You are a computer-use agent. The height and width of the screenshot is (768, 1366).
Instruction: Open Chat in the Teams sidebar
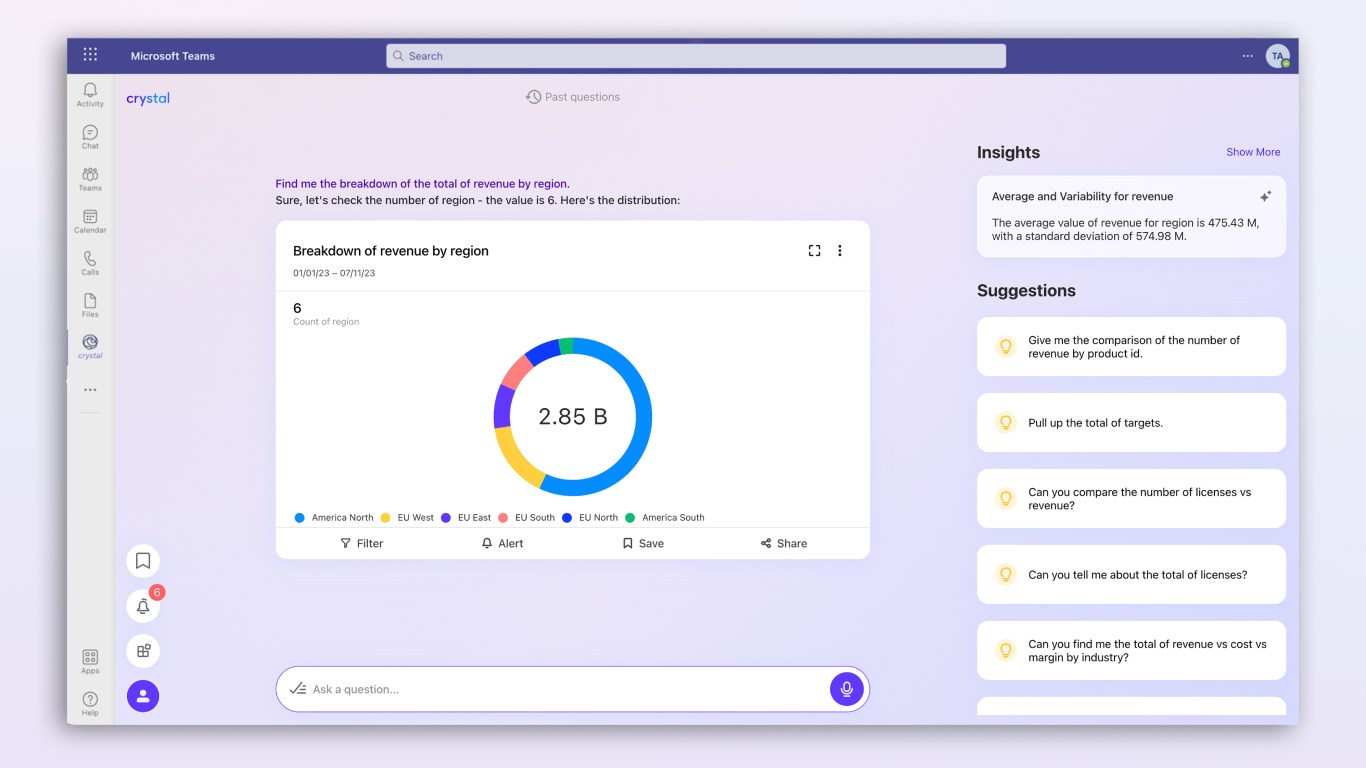(x=90, y=137)
